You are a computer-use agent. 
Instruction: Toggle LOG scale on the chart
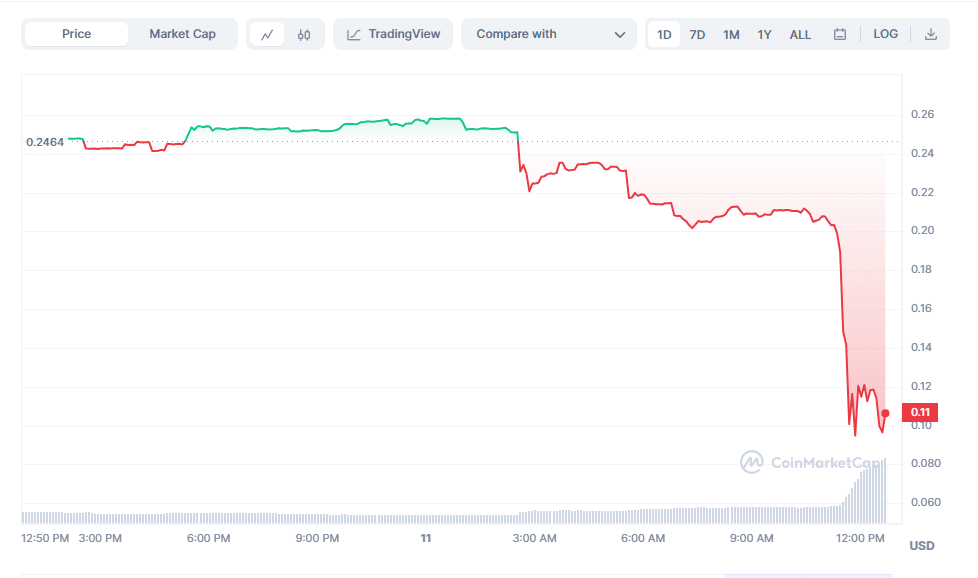[x=885, y=34]
